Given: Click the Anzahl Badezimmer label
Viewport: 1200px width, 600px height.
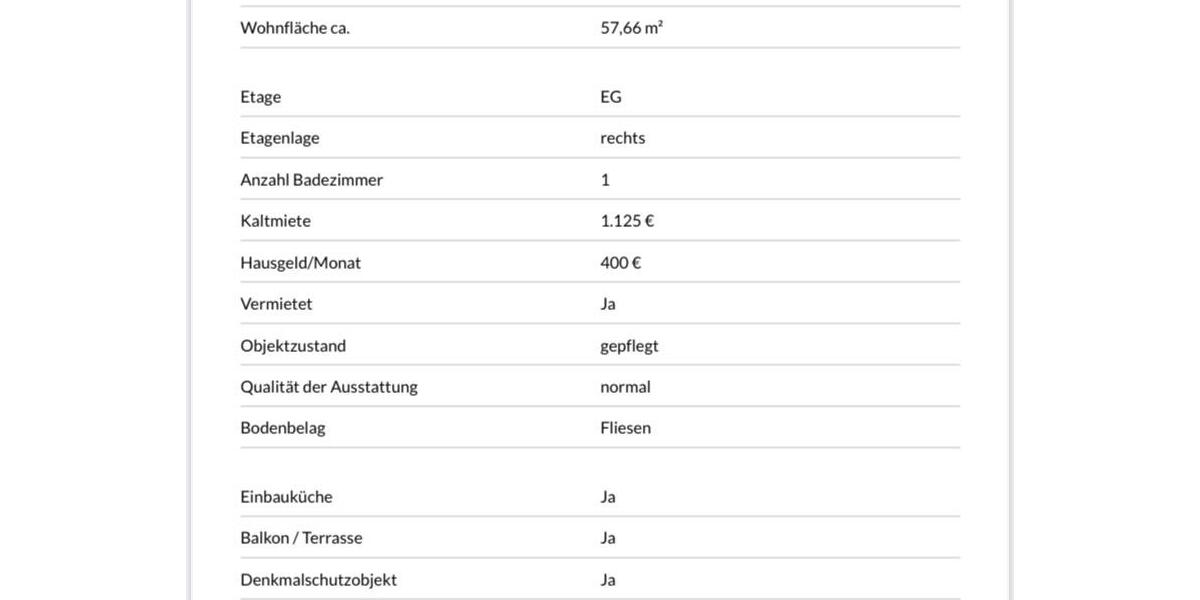Looking at the screenshot, I should (x=312, y=180).
